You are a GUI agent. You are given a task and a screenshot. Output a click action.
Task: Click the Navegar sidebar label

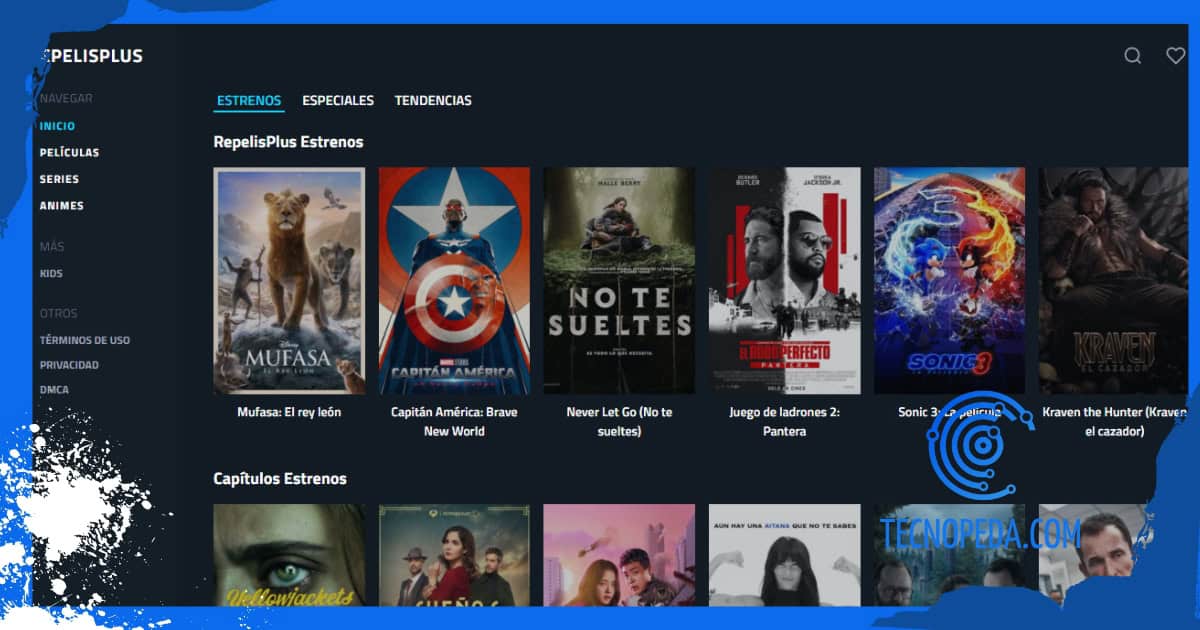(66, 99)
